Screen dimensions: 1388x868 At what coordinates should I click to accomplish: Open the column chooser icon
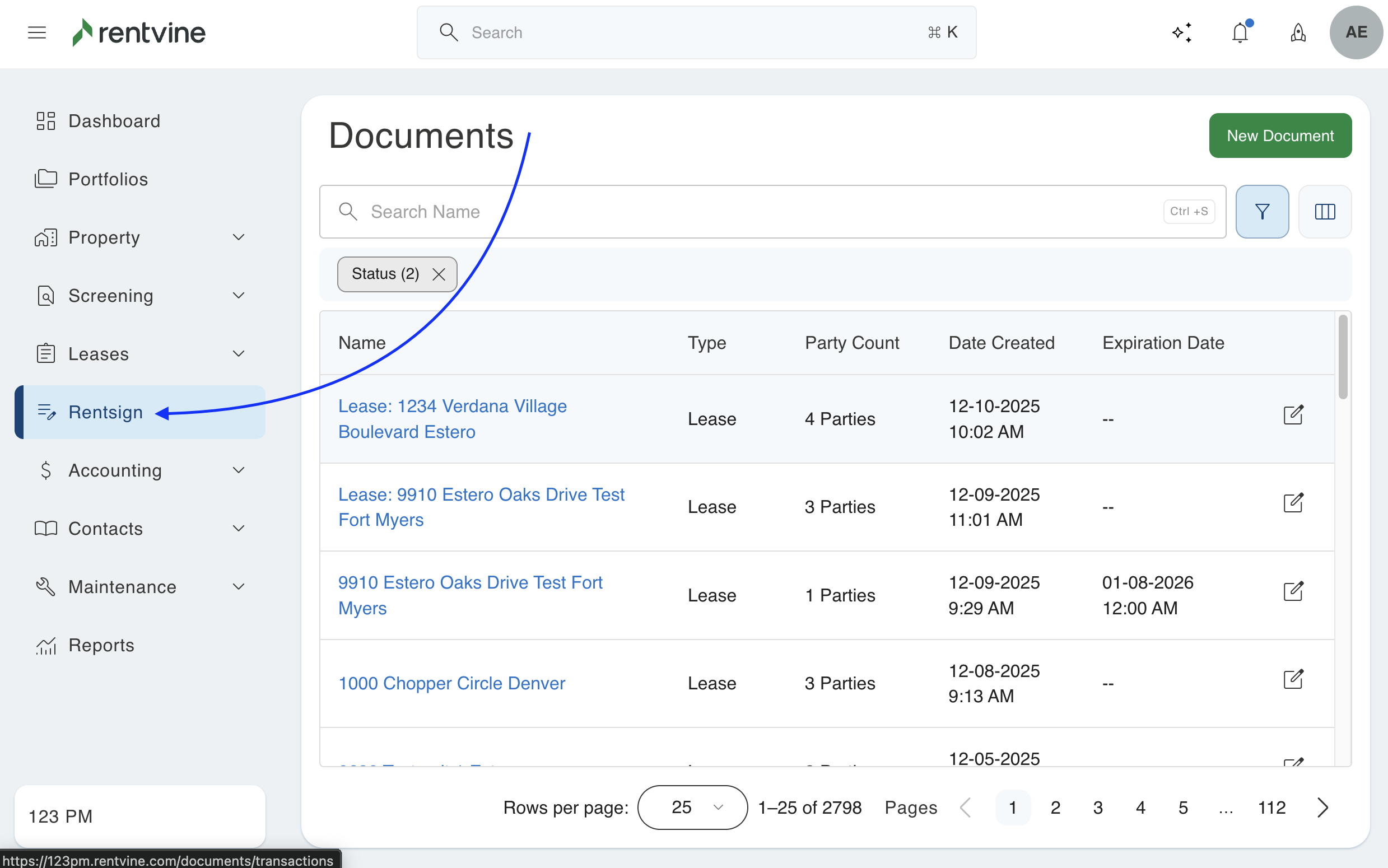coord(1325,212)
